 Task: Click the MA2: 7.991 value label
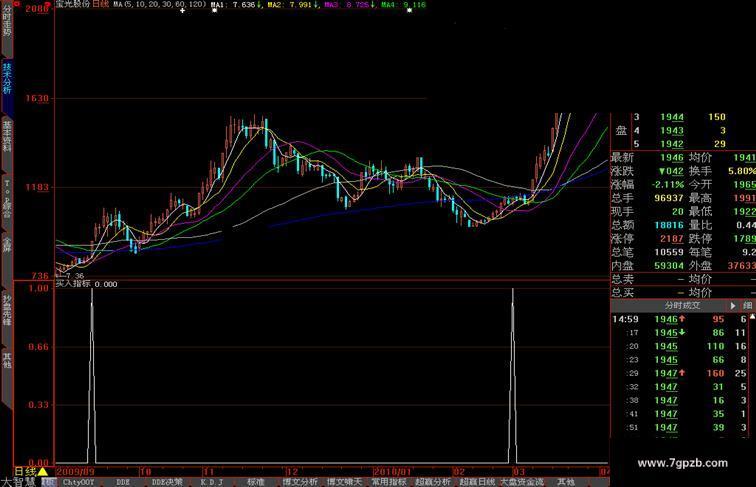pos(291,4)
